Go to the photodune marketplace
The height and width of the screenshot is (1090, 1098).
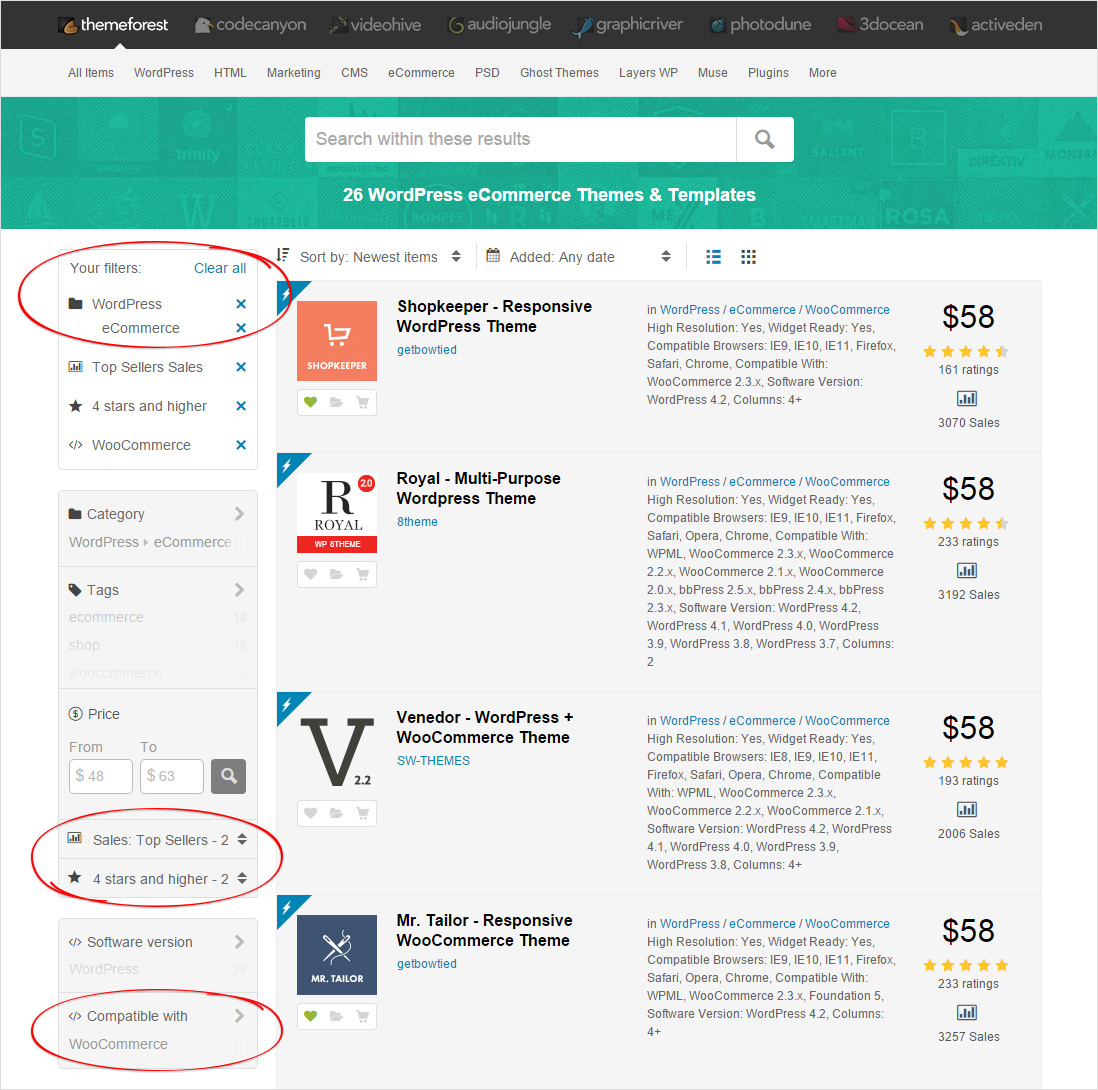pos(760,25)
